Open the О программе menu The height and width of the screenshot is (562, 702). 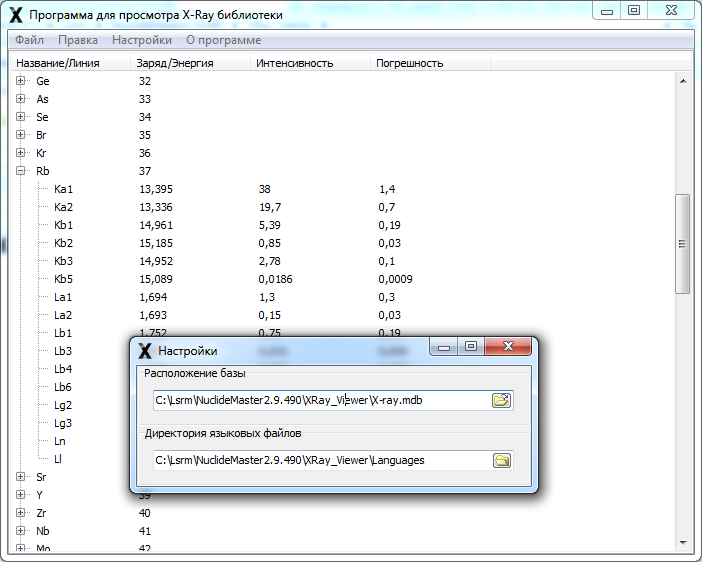click(223, 40)
